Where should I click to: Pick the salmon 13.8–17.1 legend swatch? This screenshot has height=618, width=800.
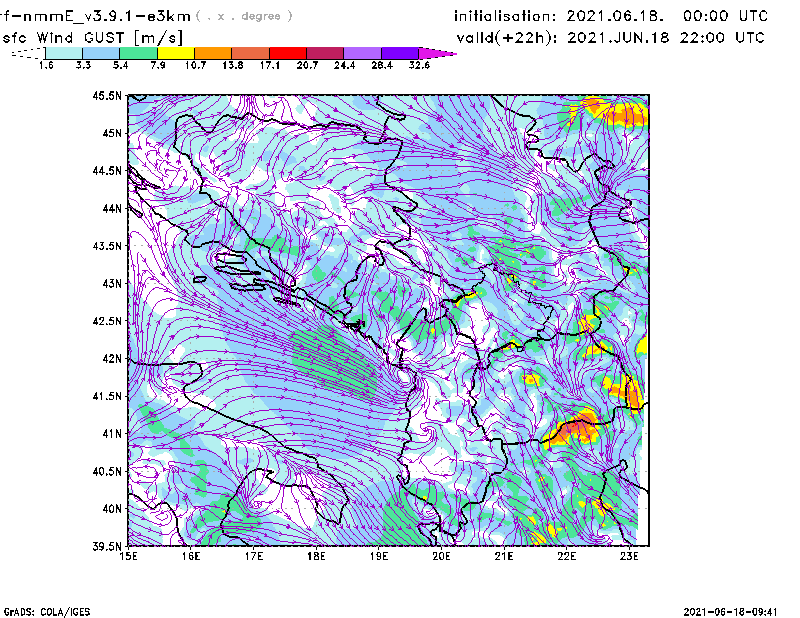[251, 53]
